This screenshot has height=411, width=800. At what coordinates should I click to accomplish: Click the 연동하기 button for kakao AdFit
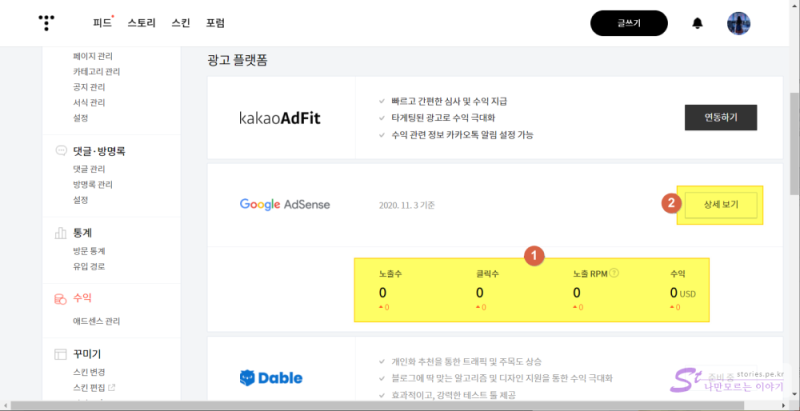click(720, 118)
